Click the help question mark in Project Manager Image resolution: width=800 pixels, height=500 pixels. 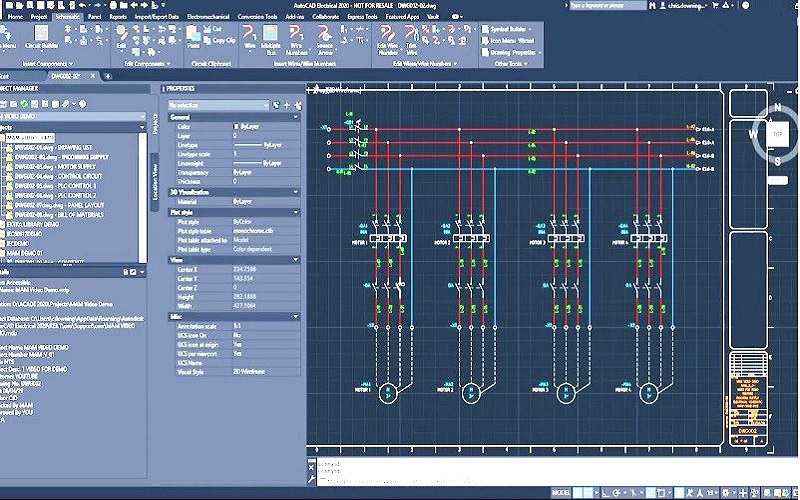pyautogui.click(x=82, y=104)
